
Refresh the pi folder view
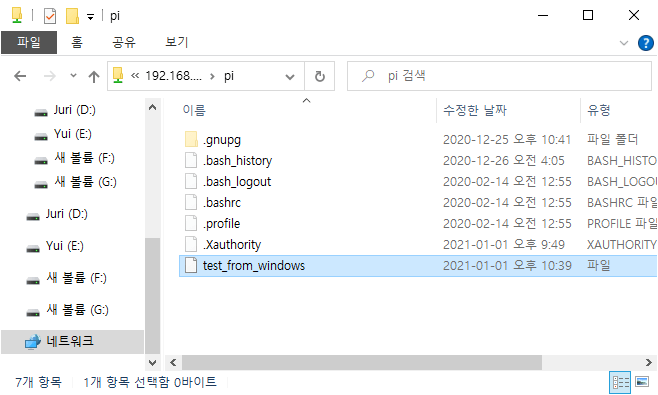(x=320, y=76)
